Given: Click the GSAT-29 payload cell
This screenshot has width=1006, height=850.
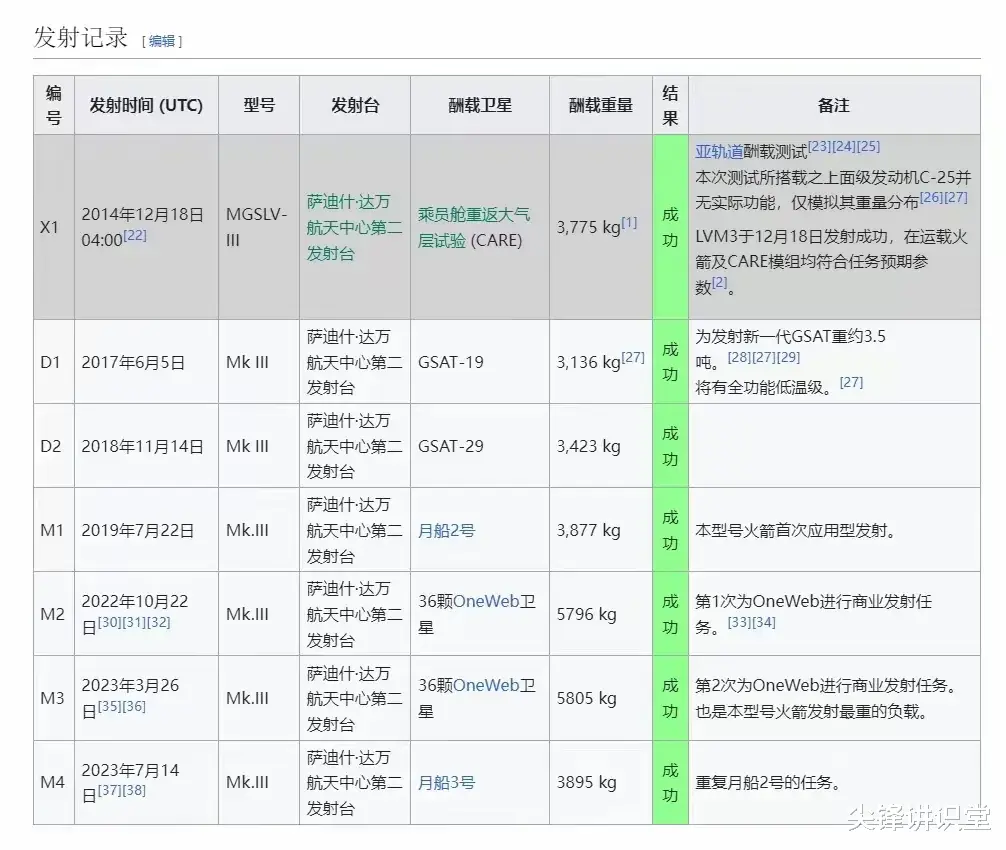Looking at the screenshot, I should [x=480, y=446].
